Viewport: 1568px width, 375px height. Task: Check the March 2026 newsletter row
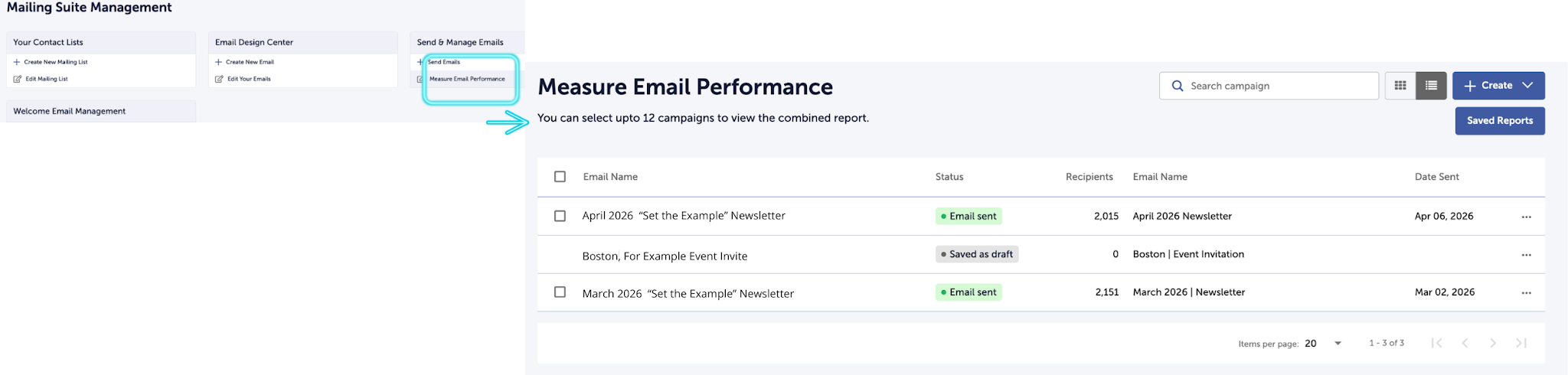(x=560, y=292)
